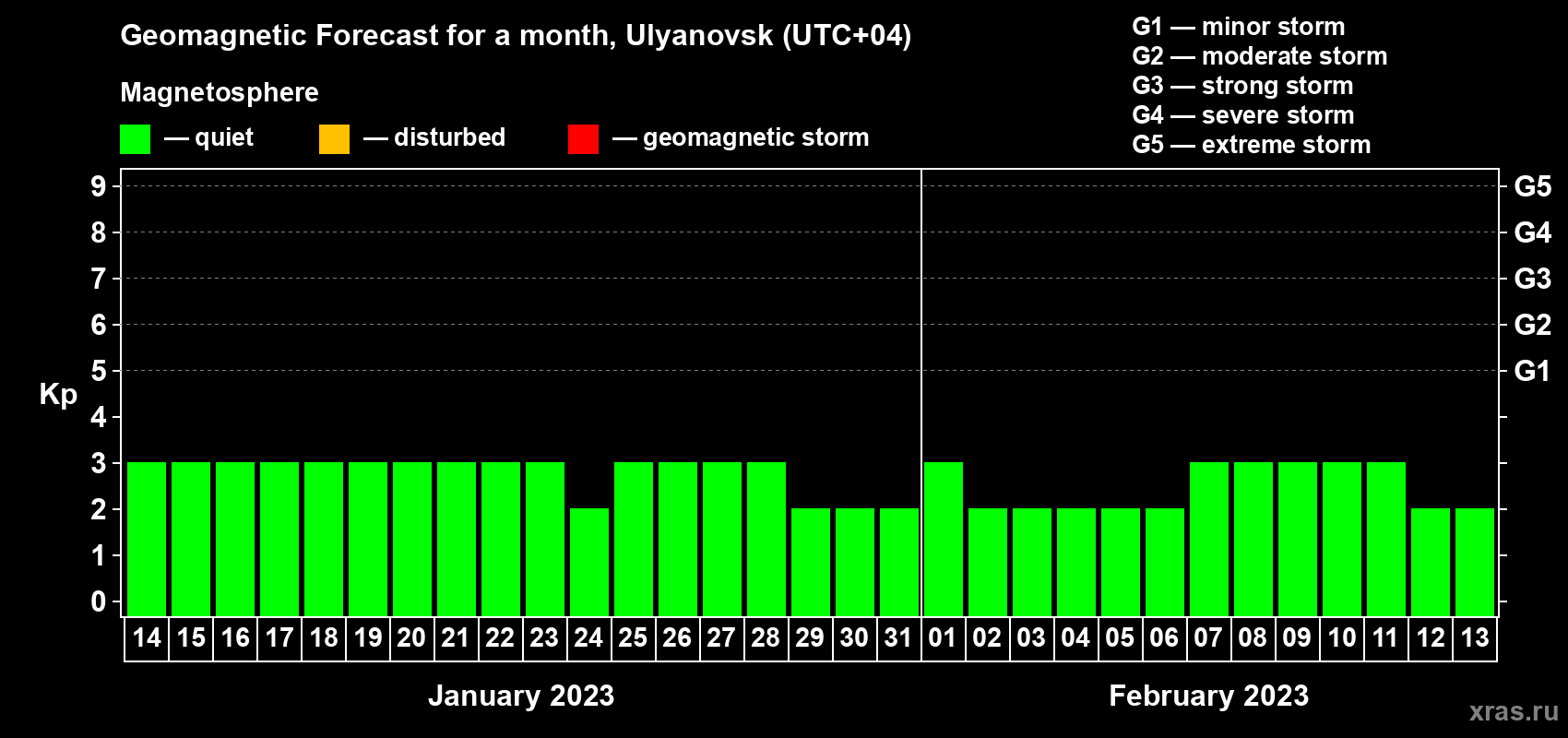Click the shorter bar for January 24
This screenshot has width=1568, height=738.
pos(589,562)
